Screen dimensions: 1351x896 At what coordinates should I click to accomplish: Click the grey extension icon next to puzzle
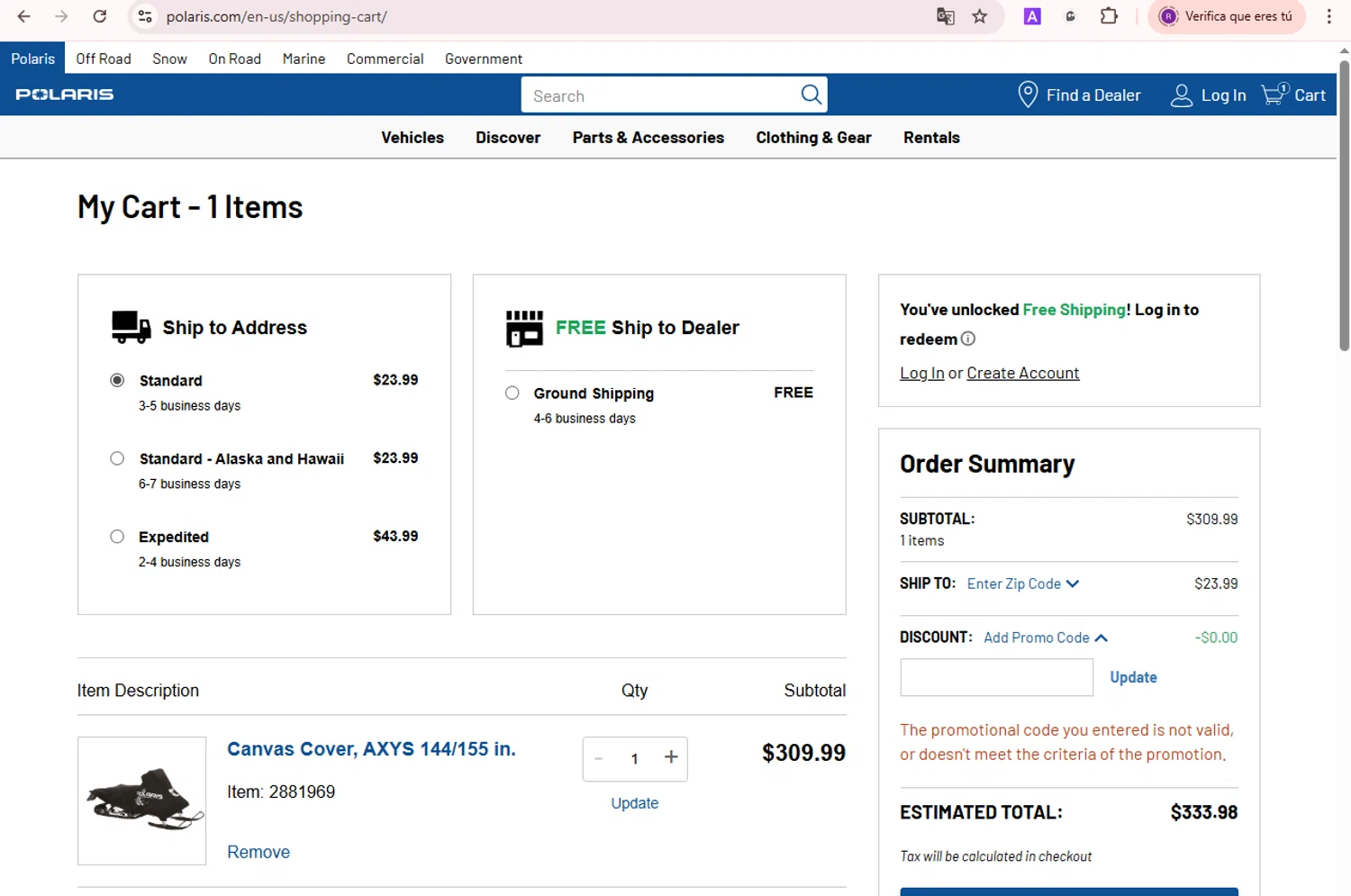[1070, 16]
